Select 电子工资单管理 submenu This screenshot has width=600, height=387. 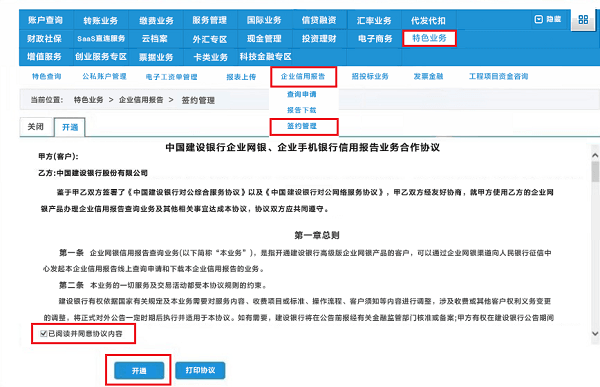(x=171, y=77)
